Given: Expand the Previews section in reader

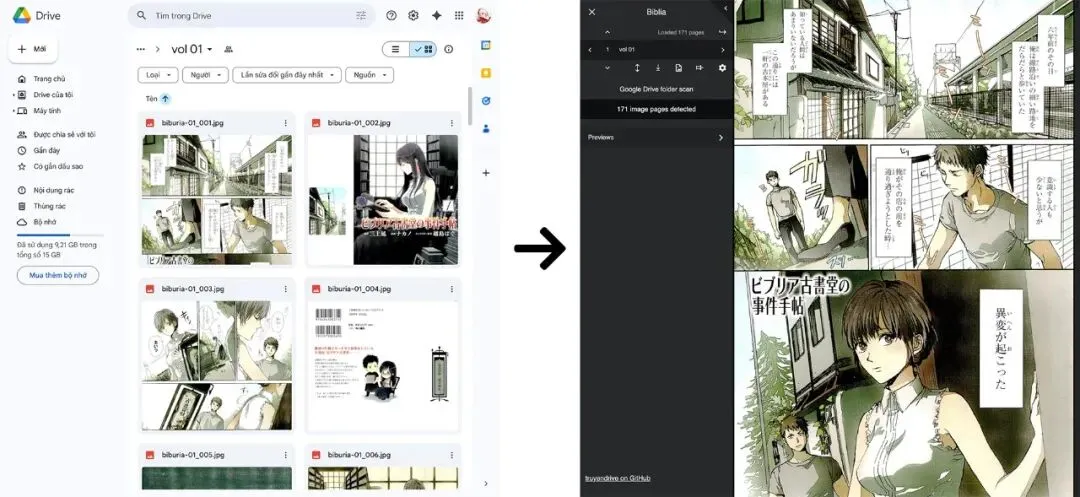Looking at the screenshot, I should pyautogui.click(x=656, y=137).
